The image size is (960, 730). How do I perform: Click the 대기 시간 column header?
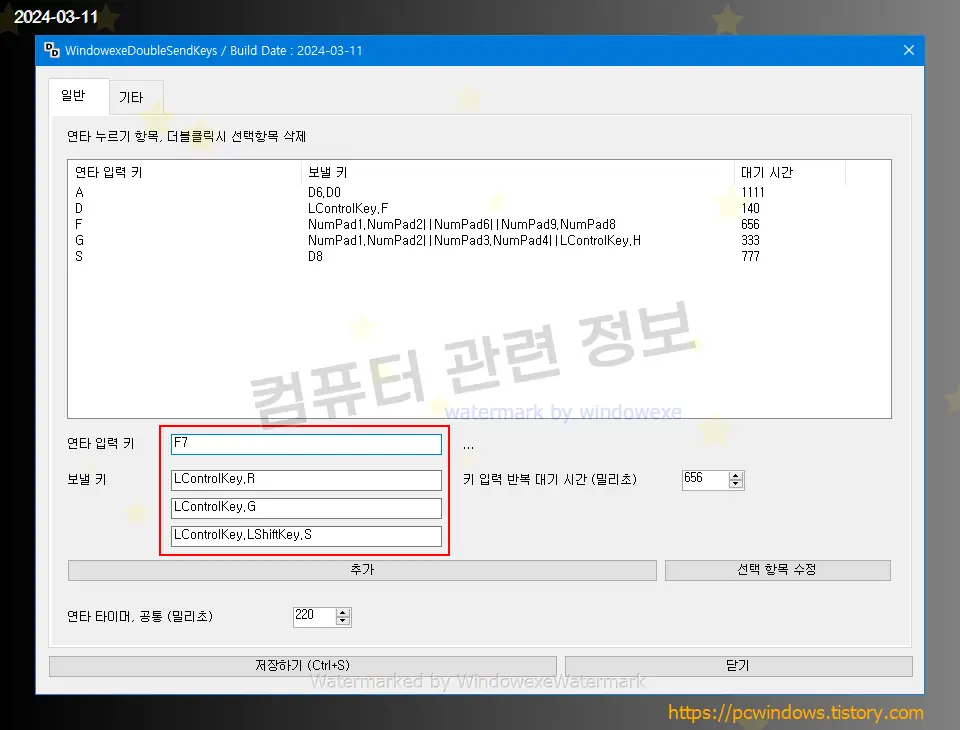pos(790,173)
